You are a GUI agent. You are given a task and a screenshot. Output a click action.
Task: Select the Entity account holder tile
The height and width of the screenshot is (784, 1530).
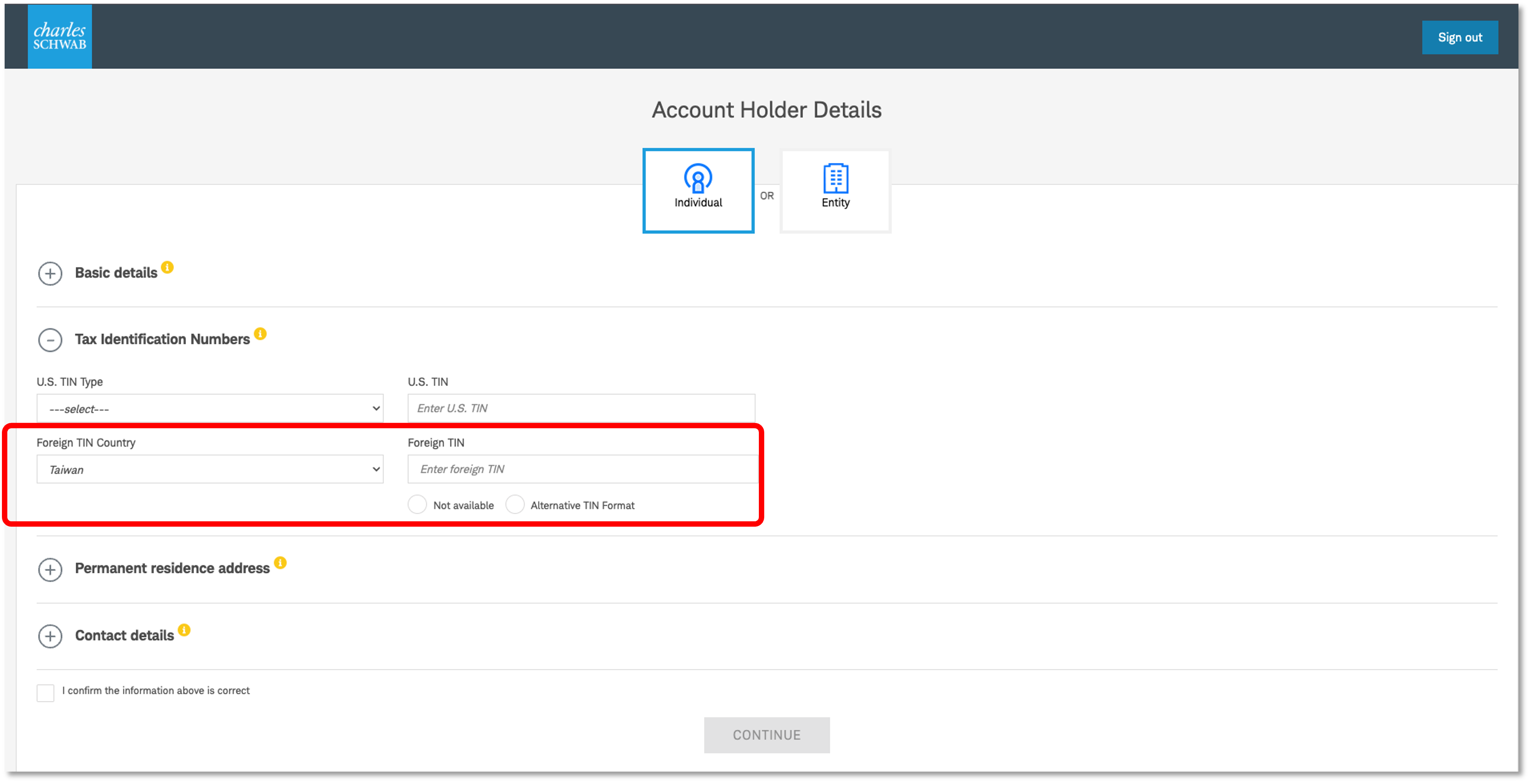click(x=835, y=190)
